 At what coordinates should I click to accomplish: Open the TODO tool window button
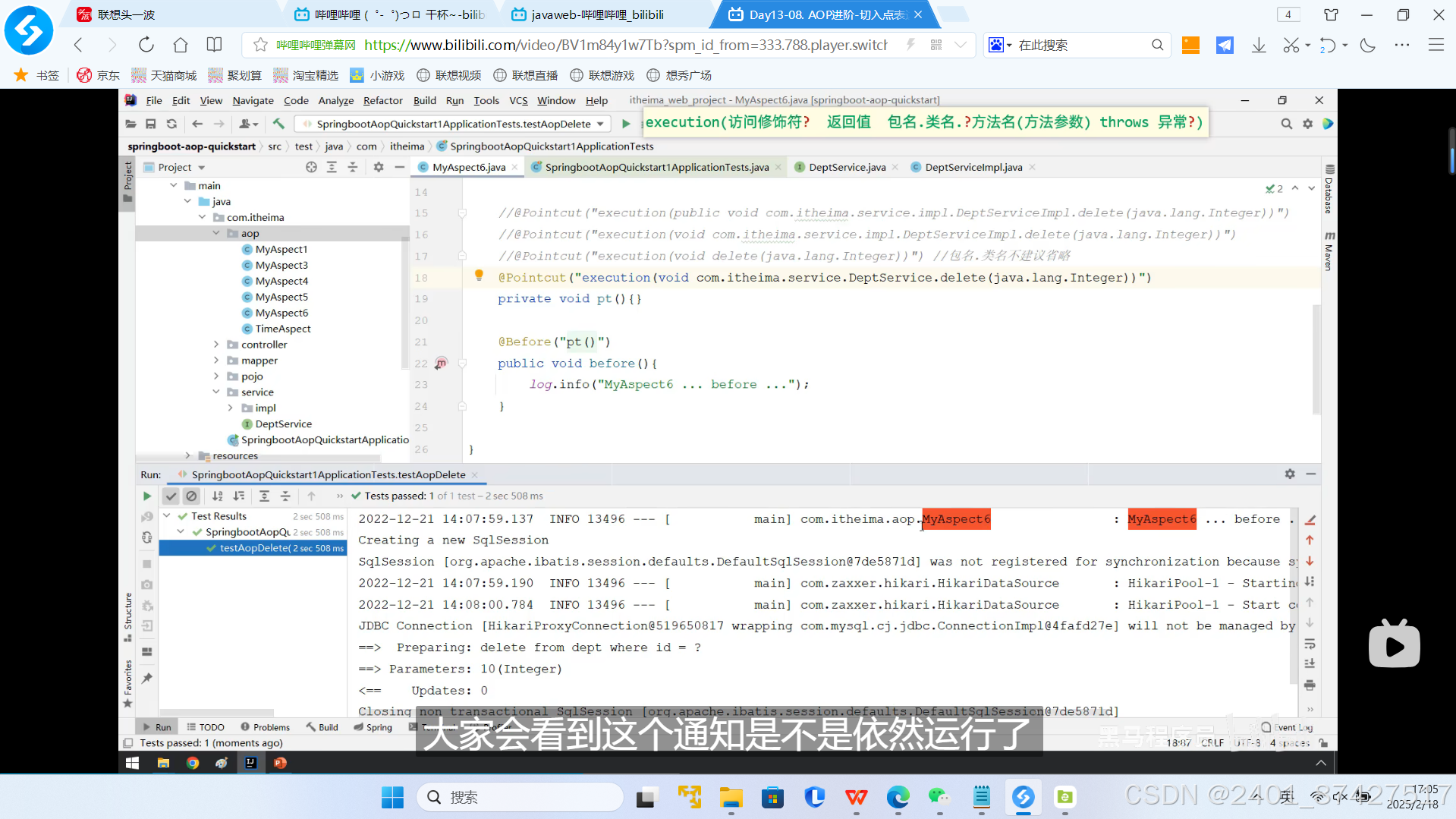point(205,727)
